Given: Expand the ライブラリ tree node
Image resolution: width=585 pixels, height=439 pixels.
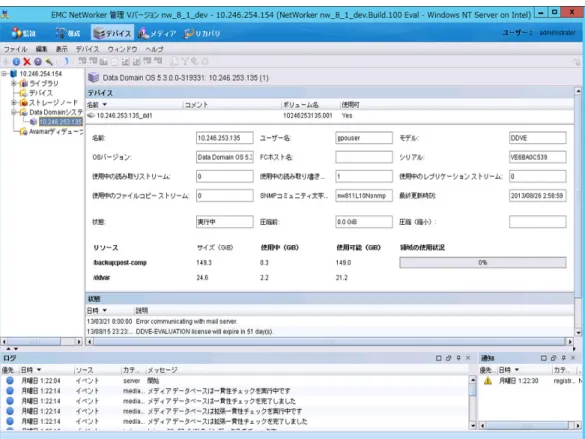Looking at the screenshot, I should pyautogui.click(x=14, y=83).
